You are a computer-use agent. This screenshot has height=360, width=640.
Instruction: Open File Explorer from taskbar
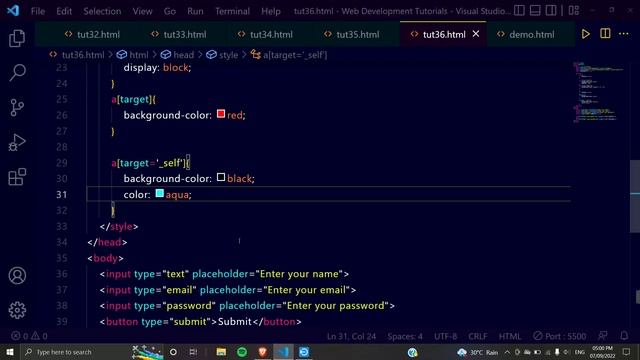(x=221, y=352)
